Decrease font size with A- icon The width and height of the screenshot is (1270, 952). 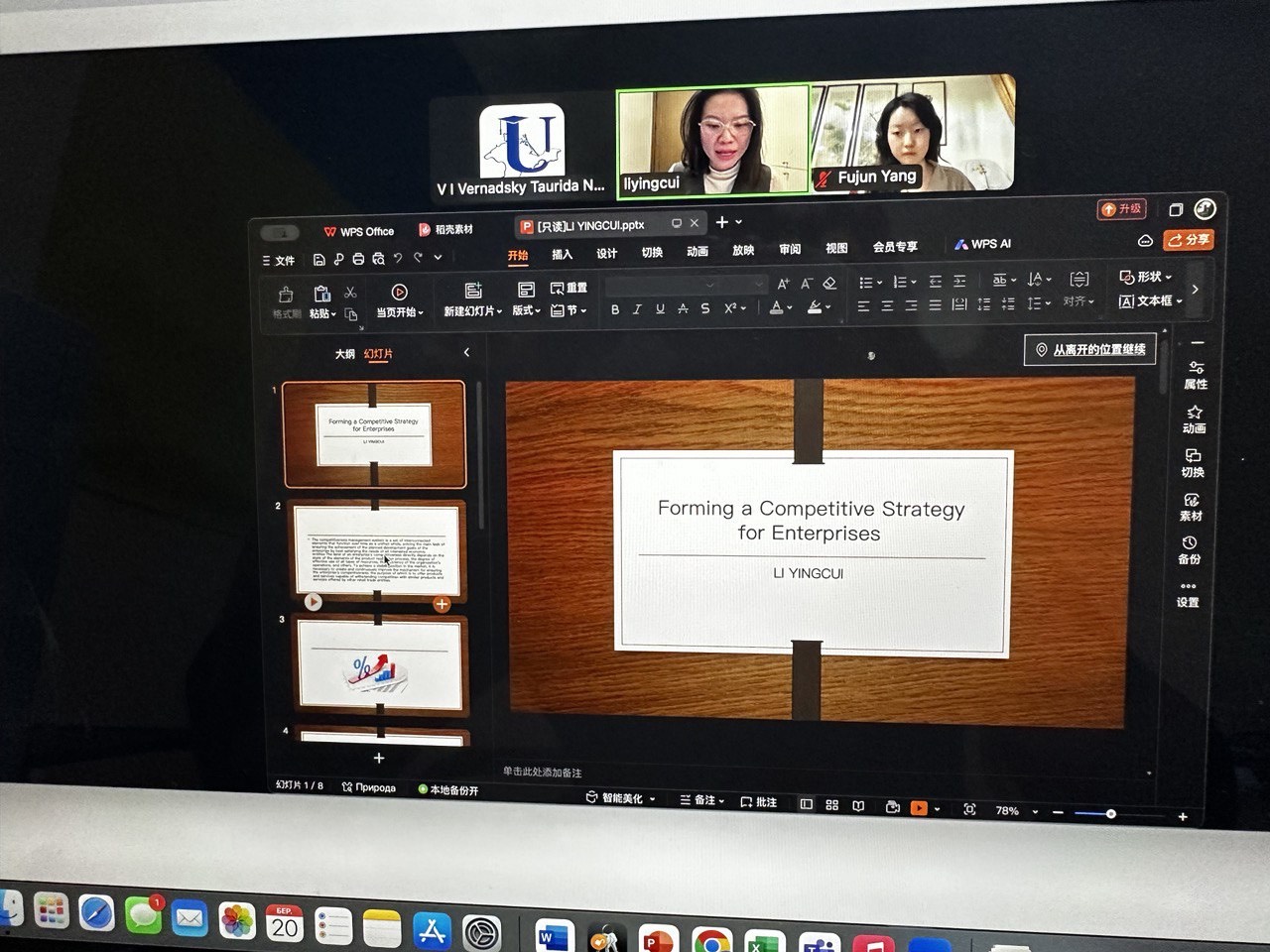[x=807, y=284]
